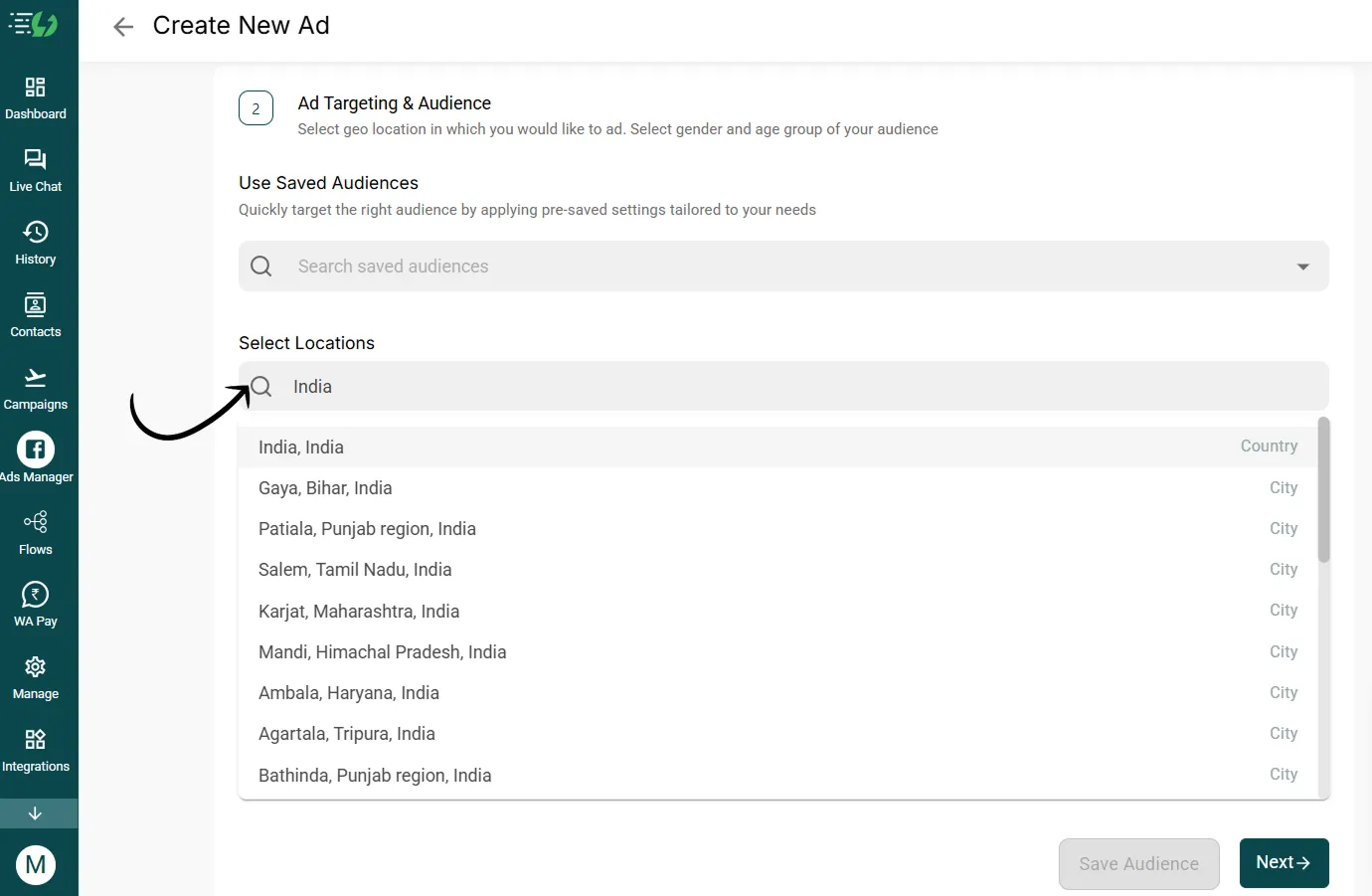This screenshot has height=896, width=1372.
Task: Open Integrations in the sidebar
Action: point(36,740)
